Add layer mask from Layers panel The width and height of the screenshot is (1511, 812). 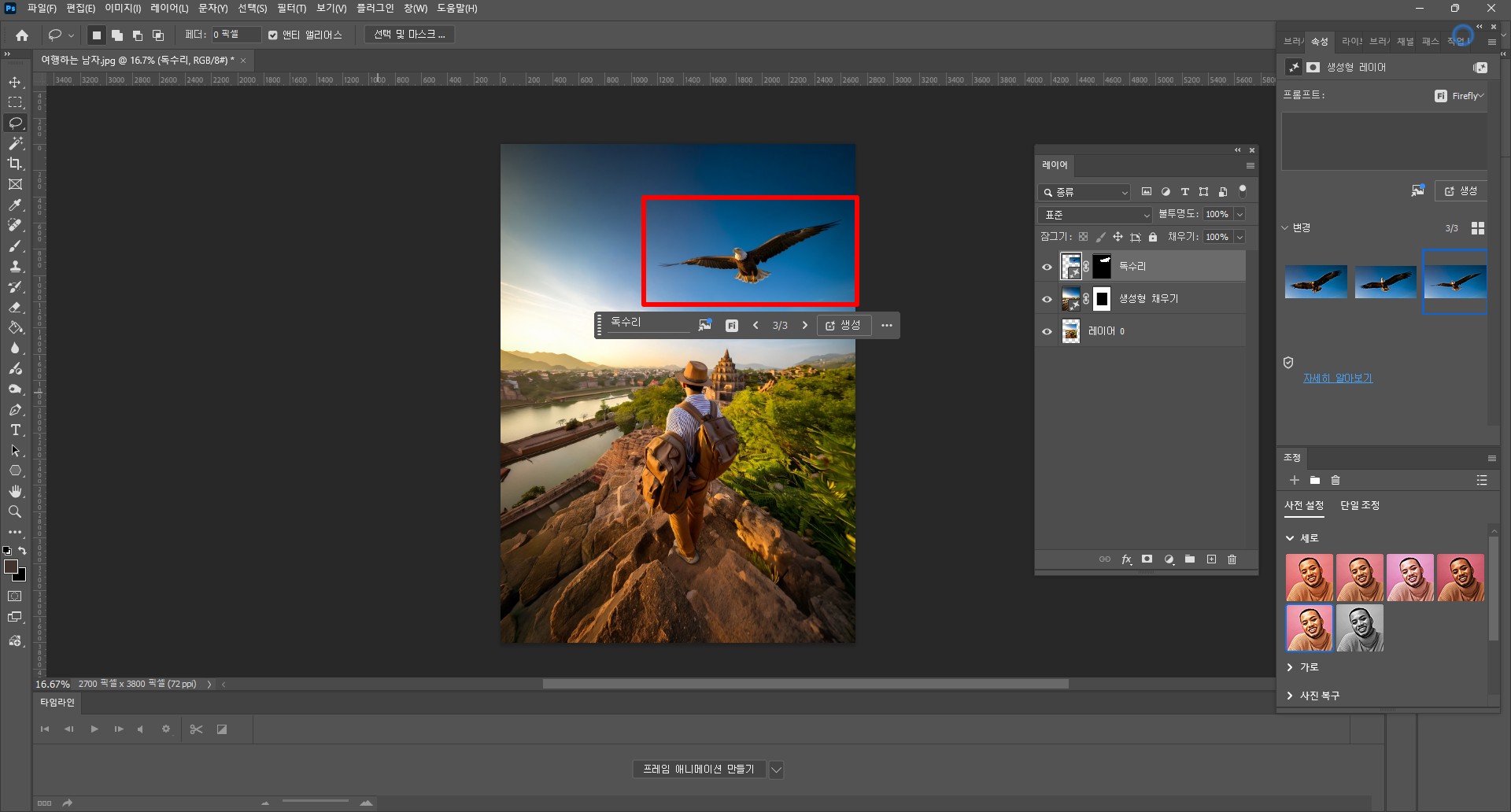(x=1147, y=559)
